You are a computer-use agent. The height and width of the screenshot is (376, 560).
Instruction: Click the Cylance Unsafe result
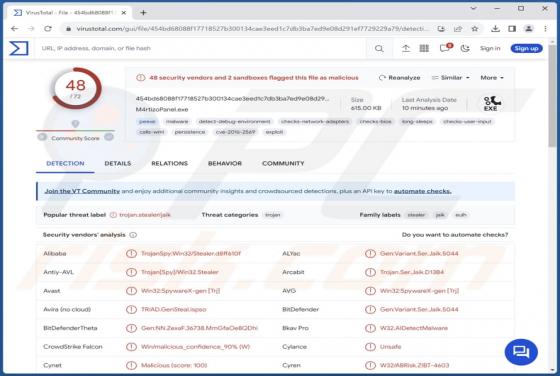(390, 347)
